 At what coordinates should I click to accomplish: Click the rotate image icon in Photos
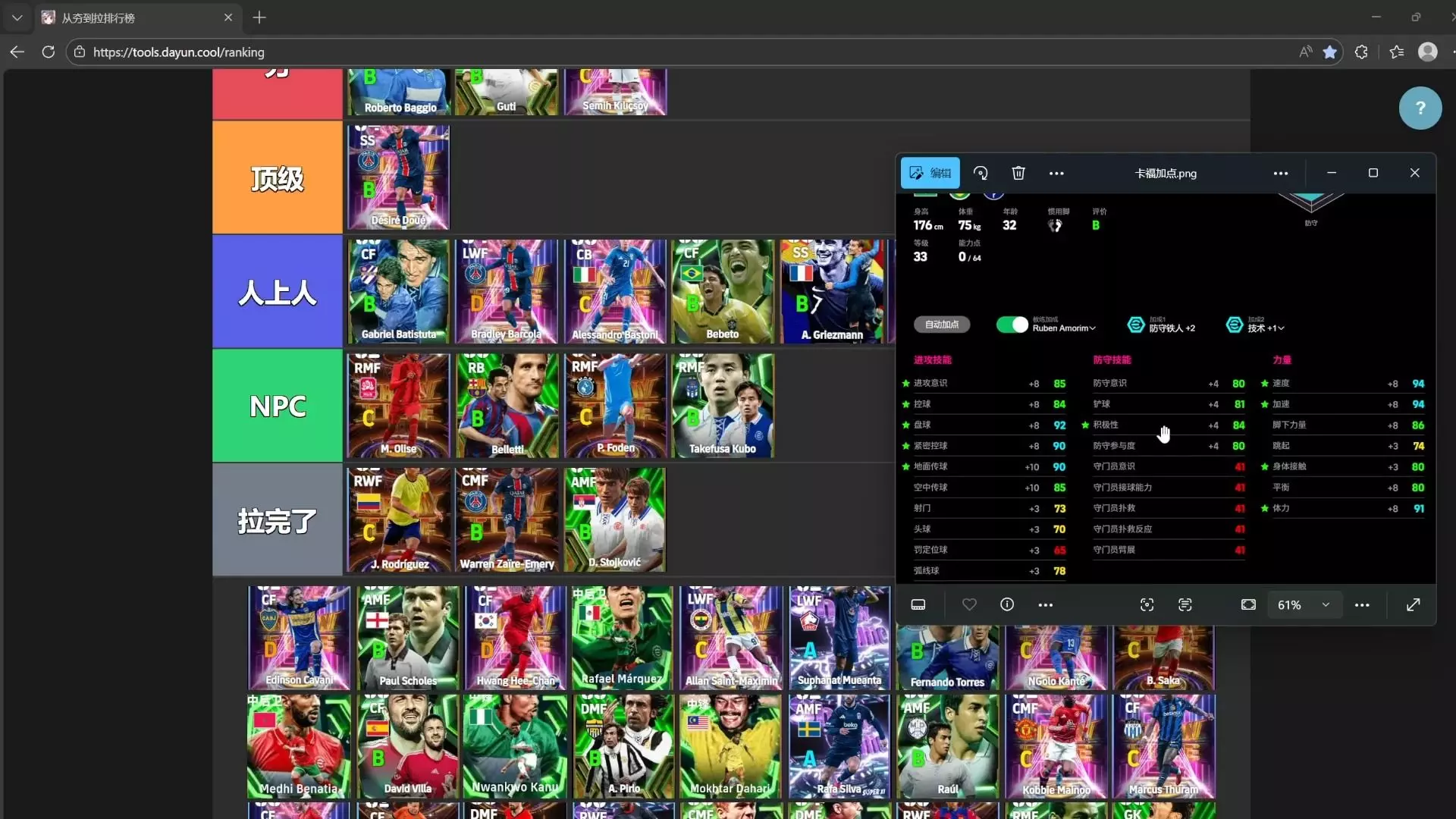(981, 173)
